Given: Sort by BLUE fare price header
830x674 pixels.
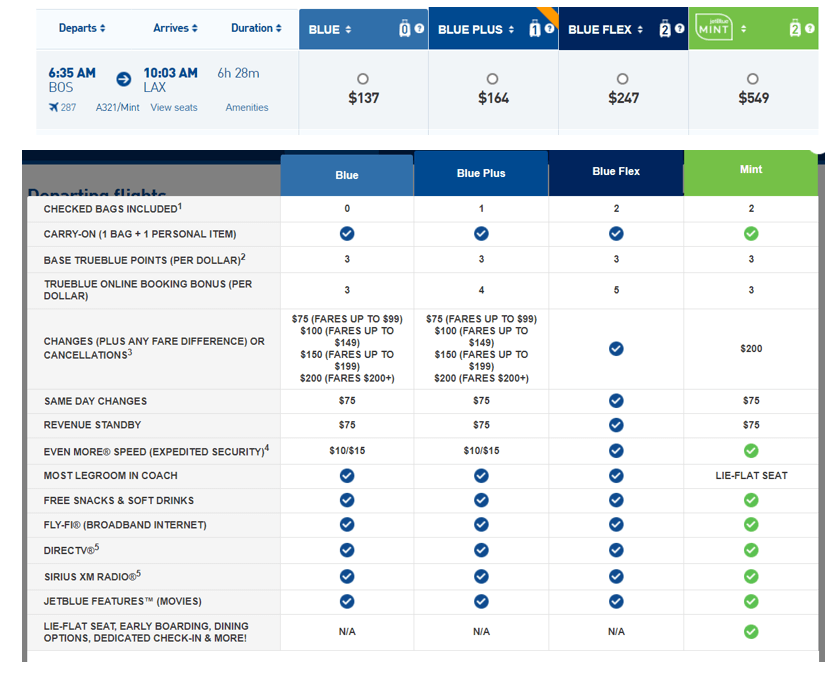Looking at the screenshot, I should click(x=330, y=30).
